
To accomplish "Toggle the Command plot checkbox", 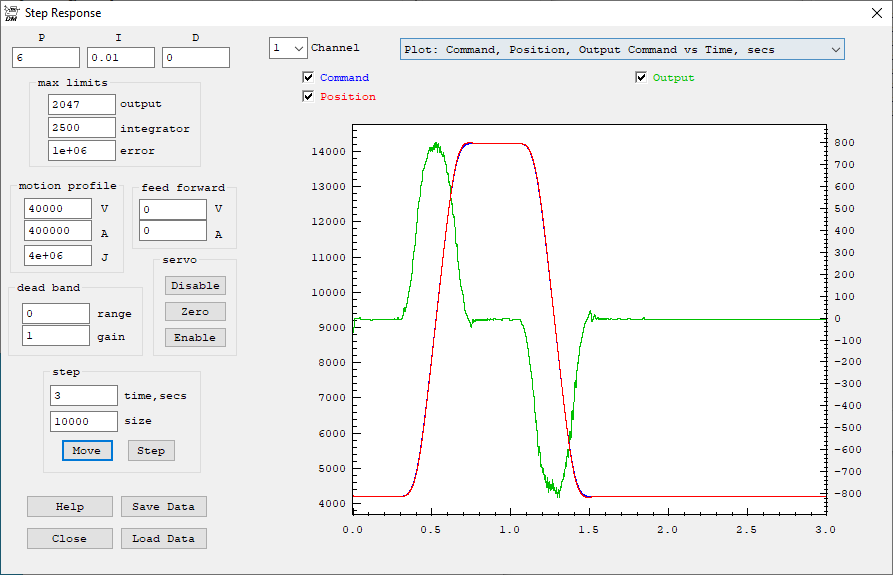I will (309, 77).
